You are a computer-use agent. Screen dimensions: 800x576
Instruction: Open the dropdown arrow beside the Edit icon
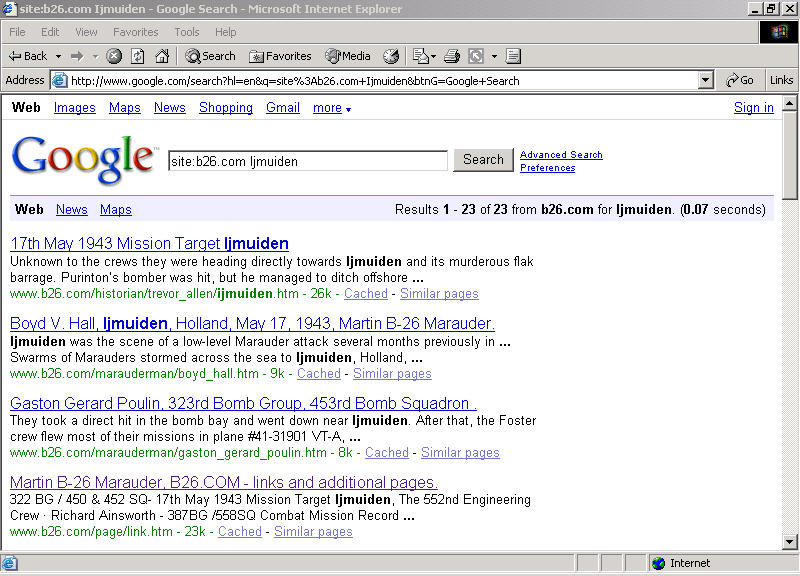point(494,56)
